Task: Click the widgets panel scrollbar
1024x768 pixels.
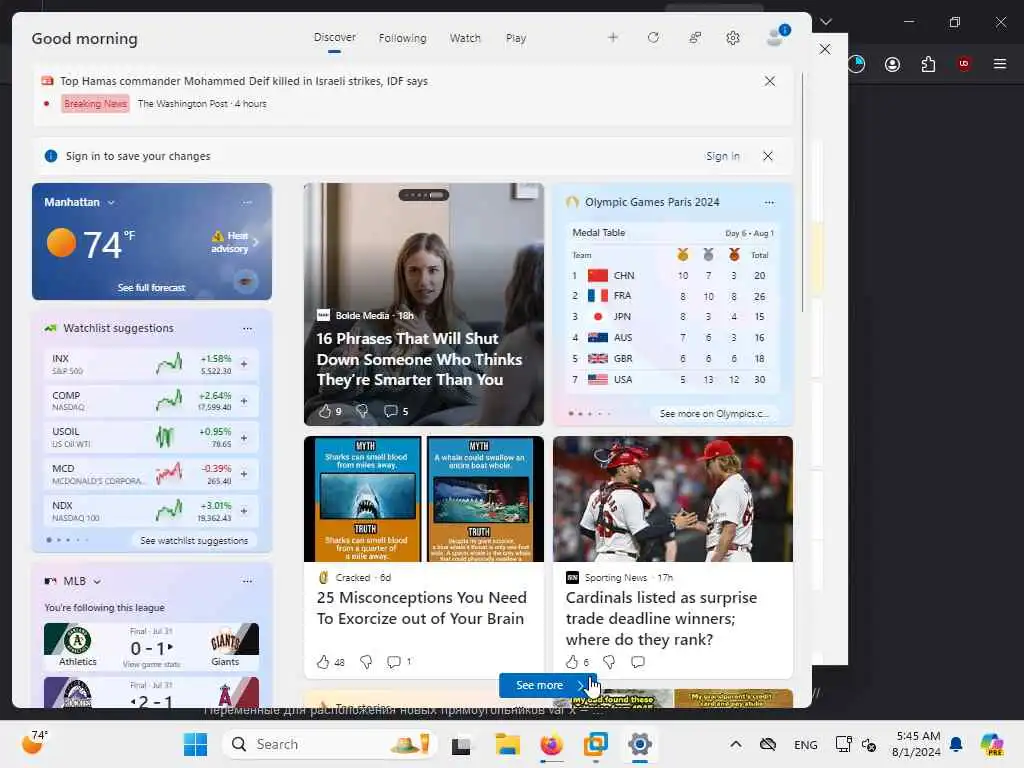Action: coord(803,193)
